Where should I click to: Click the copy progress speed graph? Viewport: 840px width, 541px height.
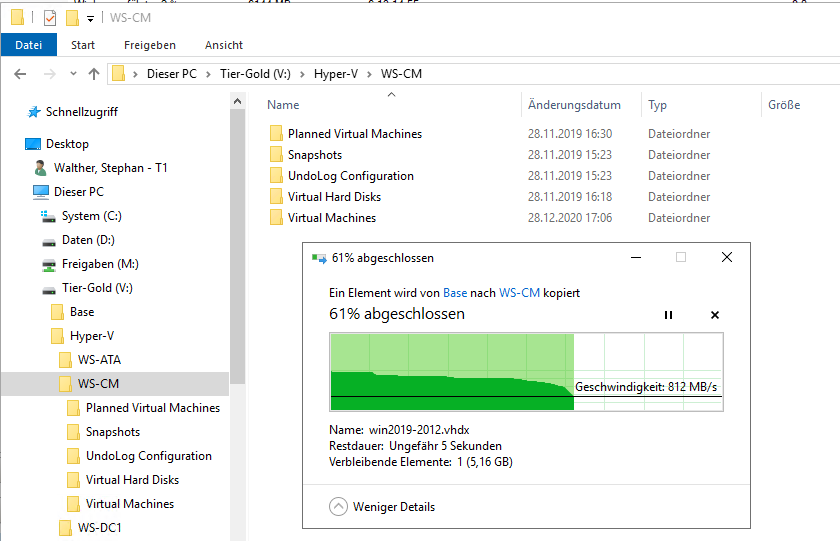tap(526, 372)
